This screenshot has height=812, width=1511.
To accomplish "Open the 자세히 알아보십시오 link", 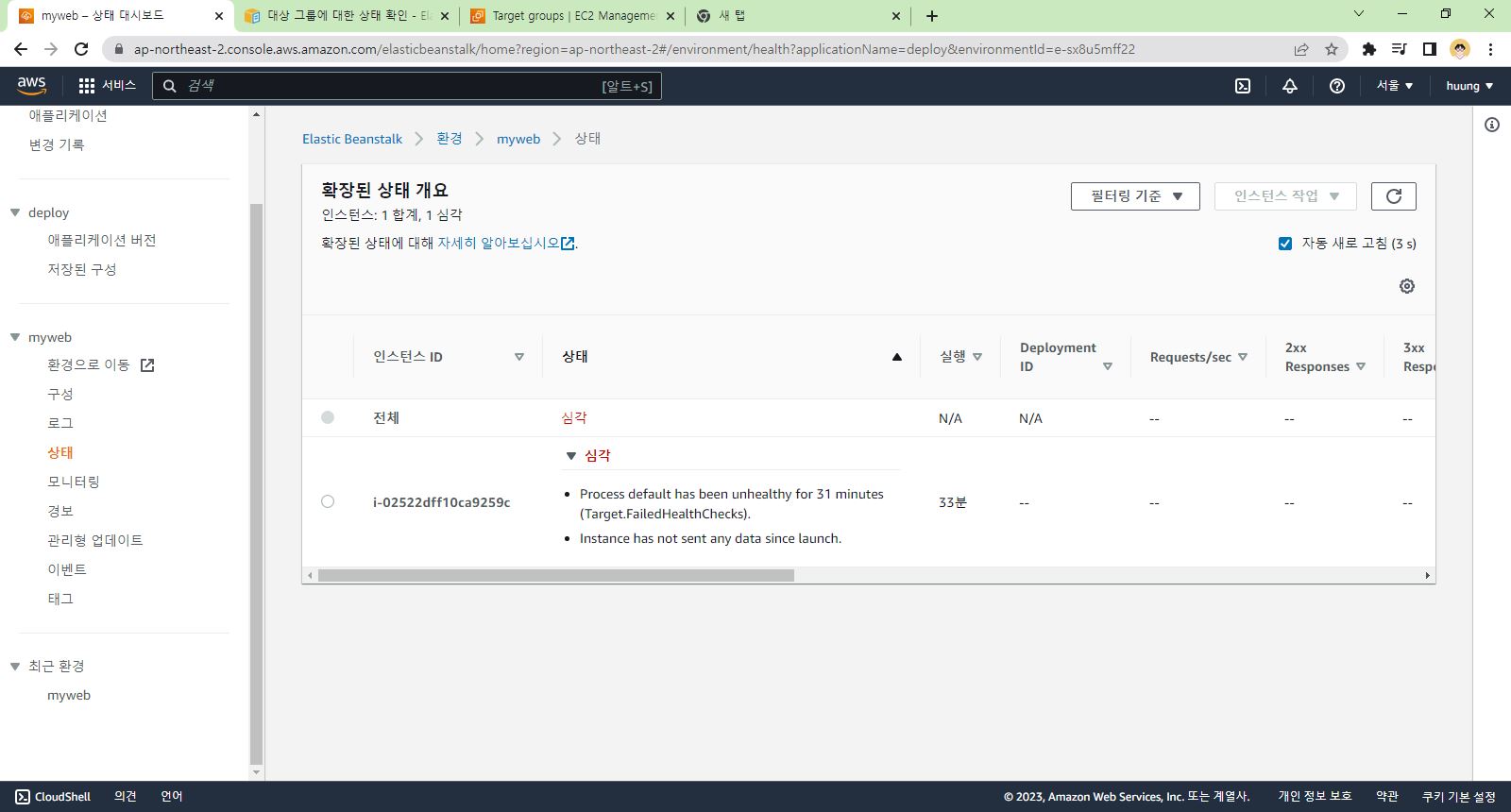I will (x=506, y=244).
